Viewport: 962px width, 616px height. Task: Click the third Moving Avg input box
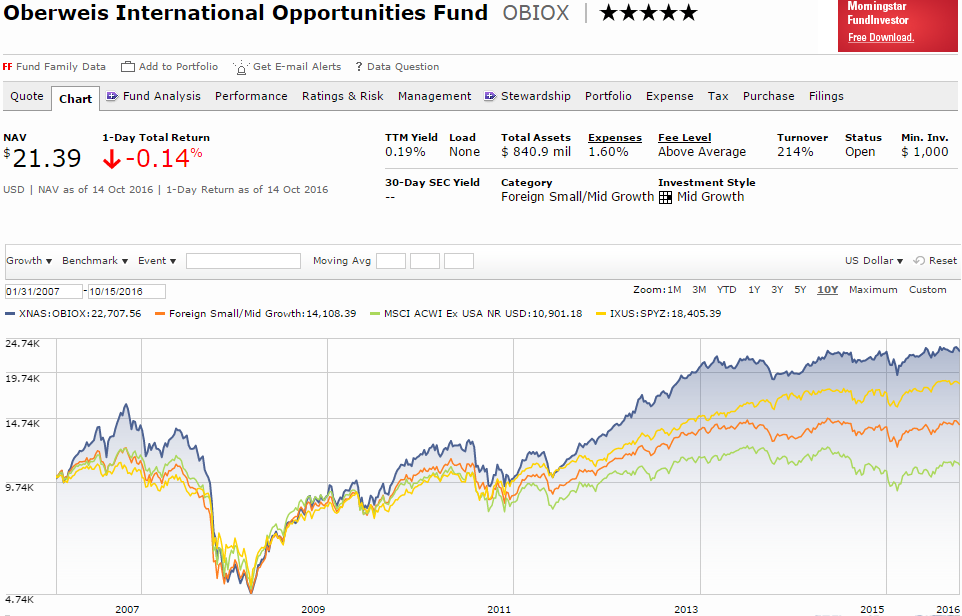point(459,261)
